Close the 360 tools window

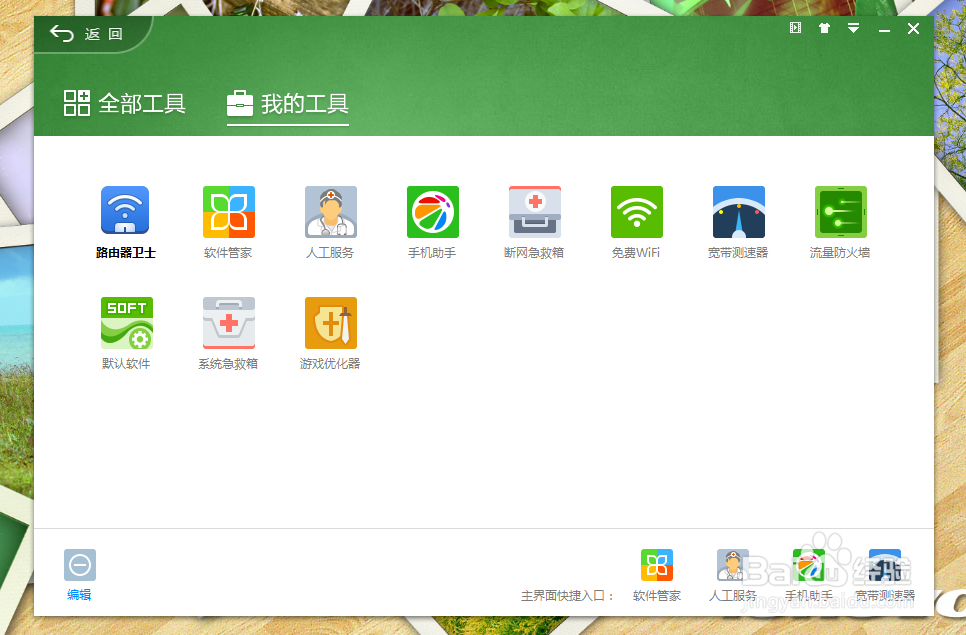pos(914,28)
